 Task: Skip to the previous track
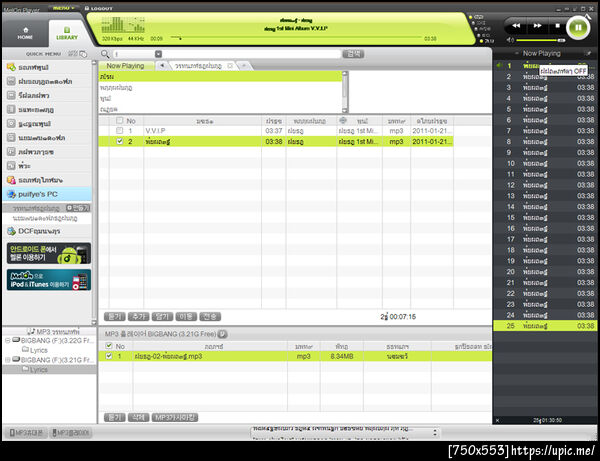pyautogui.click(x=516, y=26)
